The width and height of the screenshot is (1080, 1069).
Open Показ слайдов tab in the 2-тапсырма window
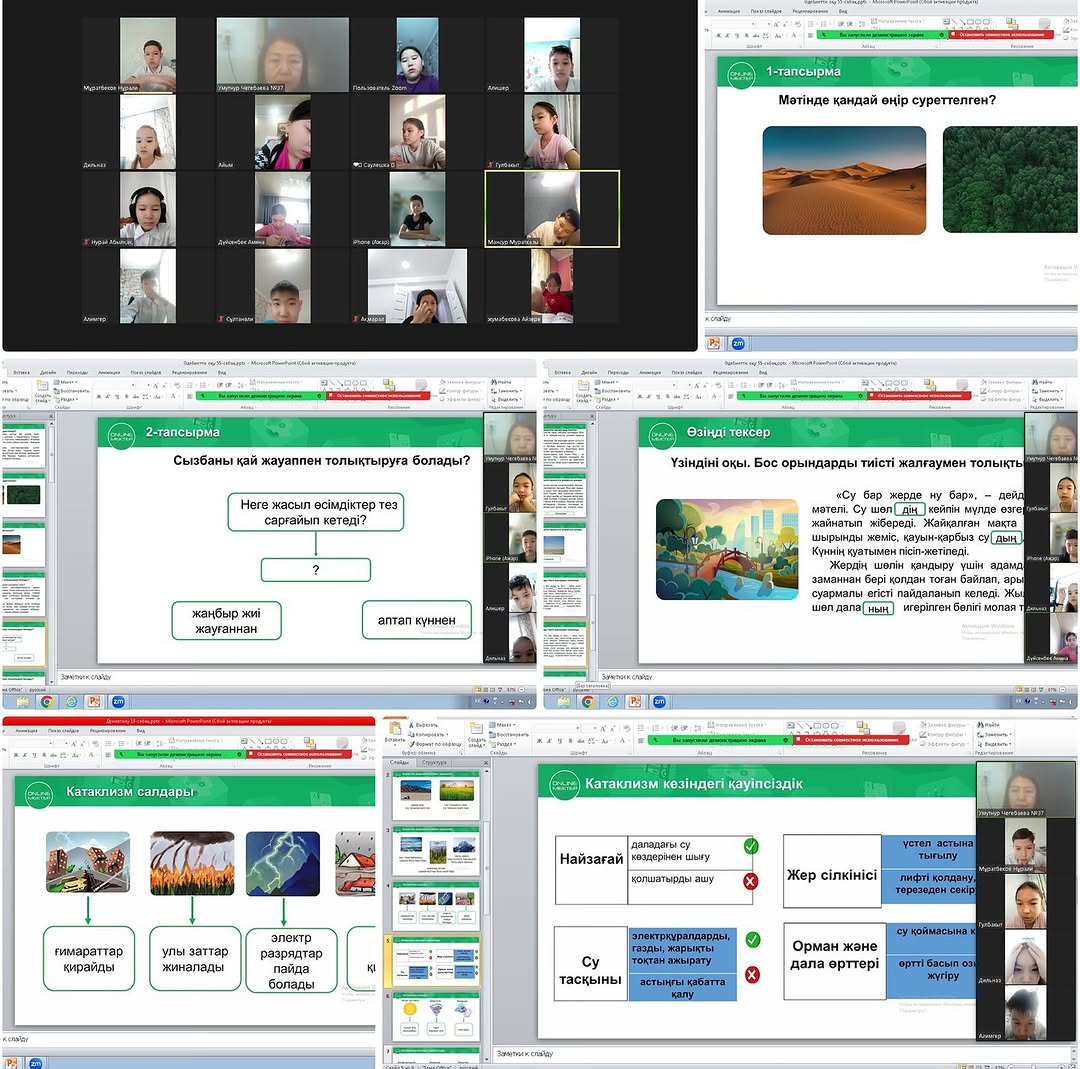click(x=145, y=372)
